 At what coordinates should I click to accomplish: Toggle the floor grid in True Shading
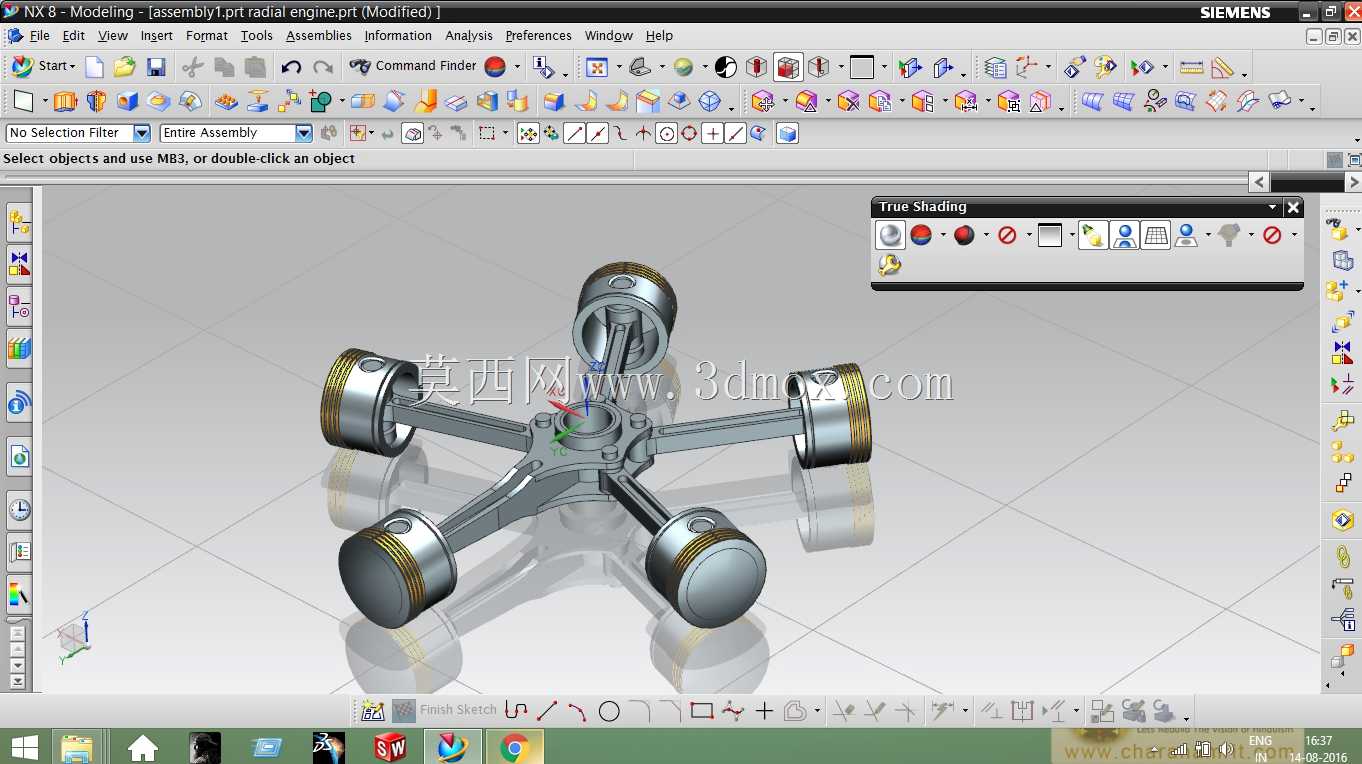[1156, 235]
